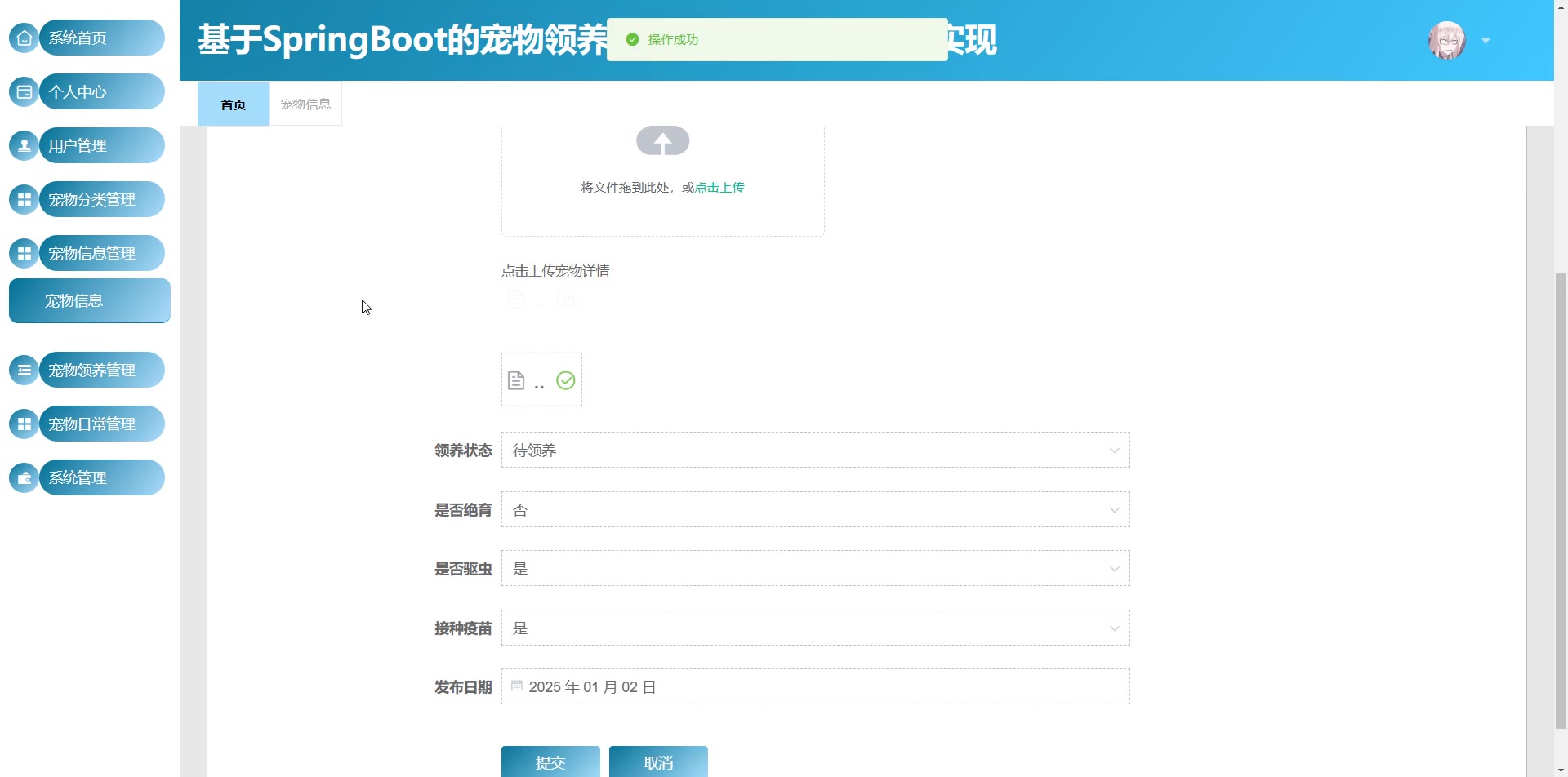This screenshot has height=777, width=1568.
Task: Open 系统首页 in the sidebar
Action: (101, 38)
